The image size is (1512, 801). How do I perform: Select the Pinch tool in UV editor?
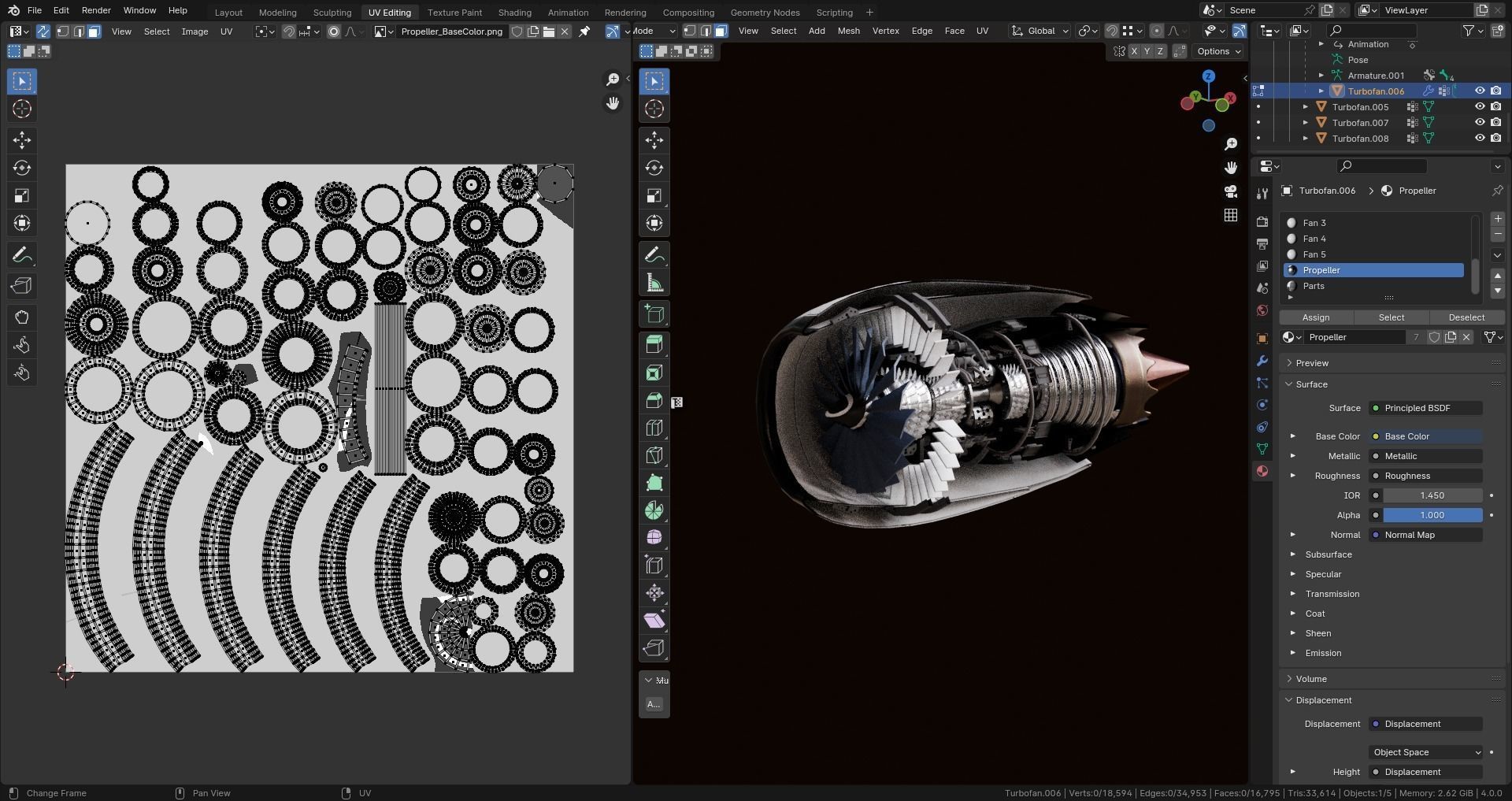pyautogui.click(x=22, y=373)
